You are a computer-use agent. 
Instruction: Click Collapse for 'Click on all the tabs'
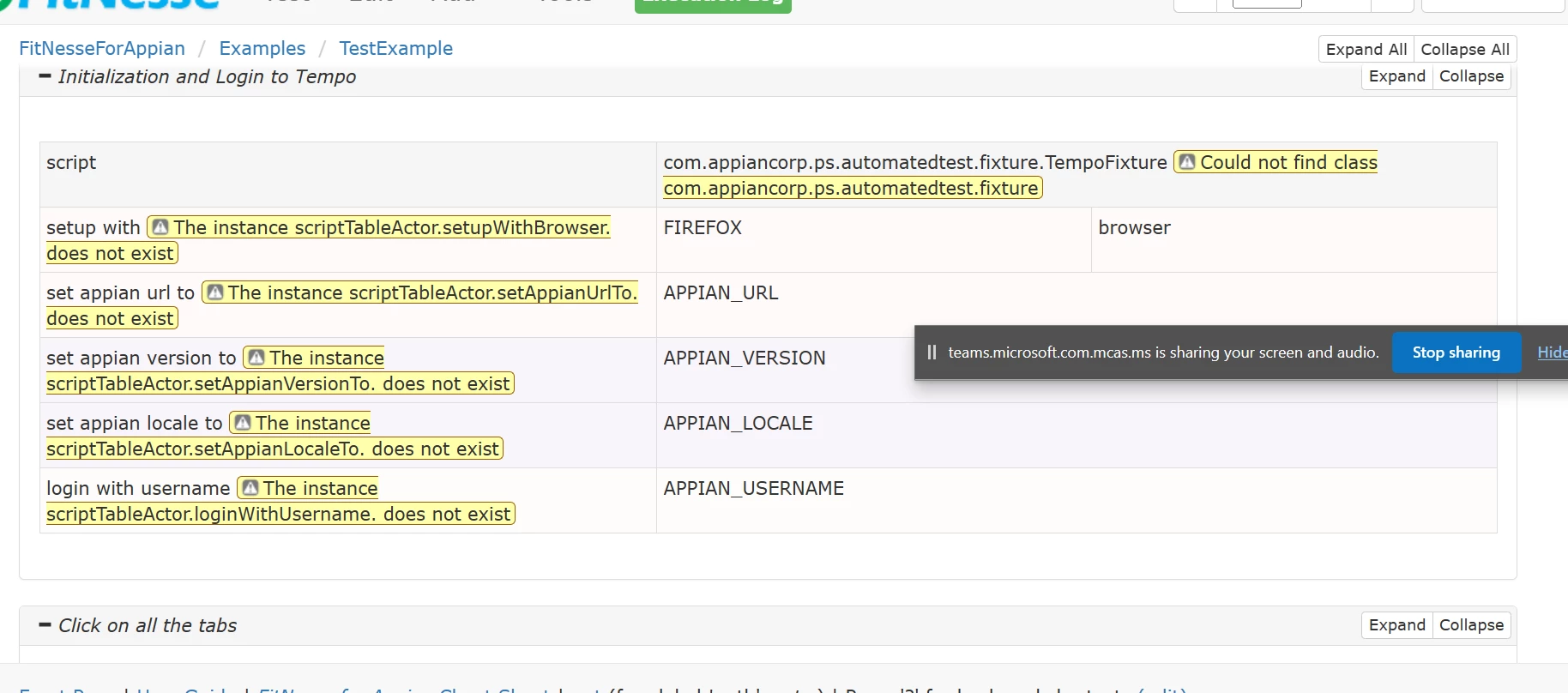(x=1471, y=625)
